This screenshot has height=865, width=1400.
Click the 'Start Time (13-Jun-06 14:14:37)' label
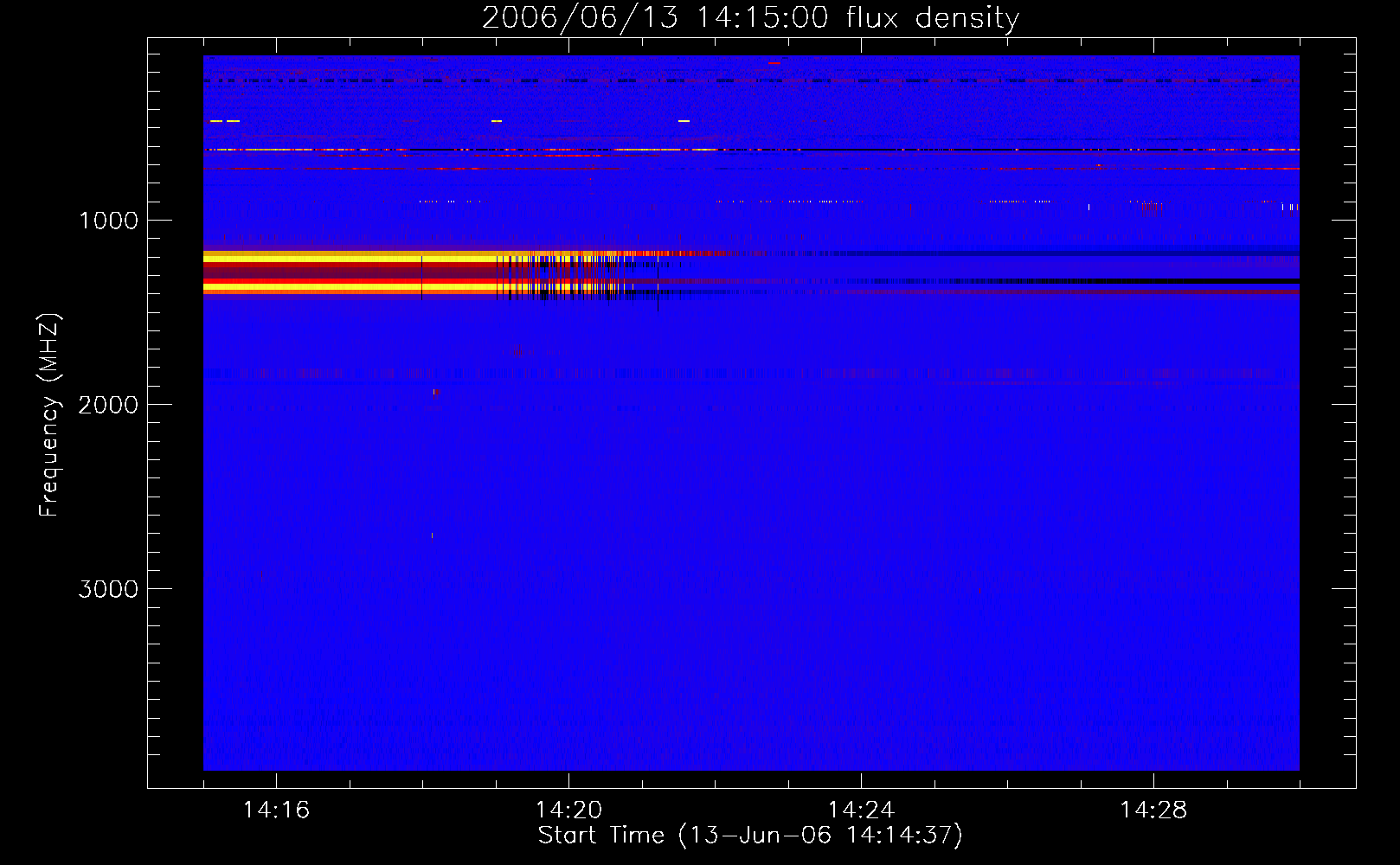coord(750,836)
